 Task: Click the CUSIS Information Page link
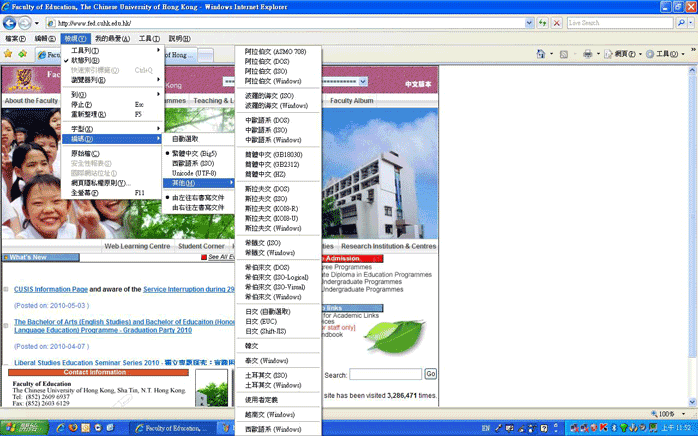51,289
